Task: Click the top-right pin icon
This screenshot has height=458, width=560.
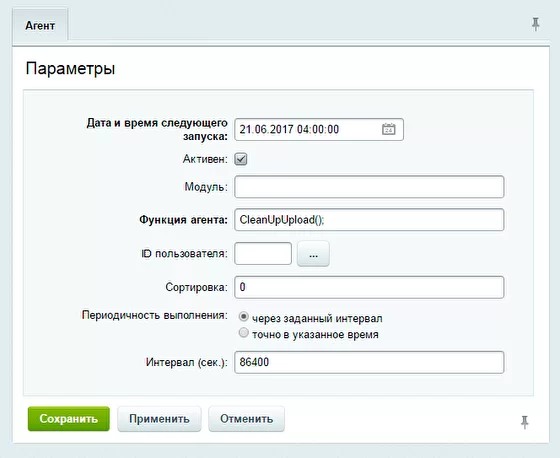Action: (x=535, y=24)
